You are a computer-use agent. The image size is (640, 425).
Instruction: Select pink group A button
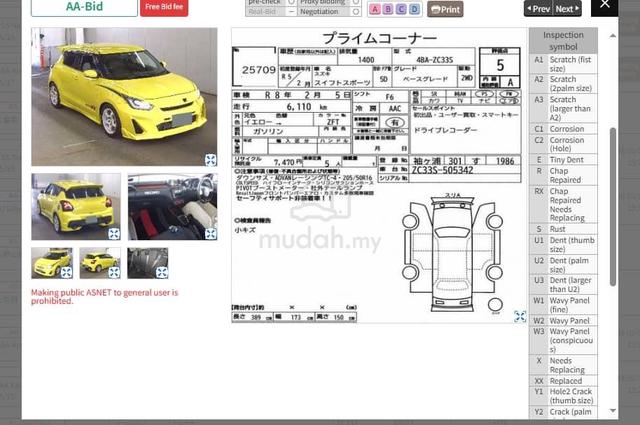tap(375, 9)
